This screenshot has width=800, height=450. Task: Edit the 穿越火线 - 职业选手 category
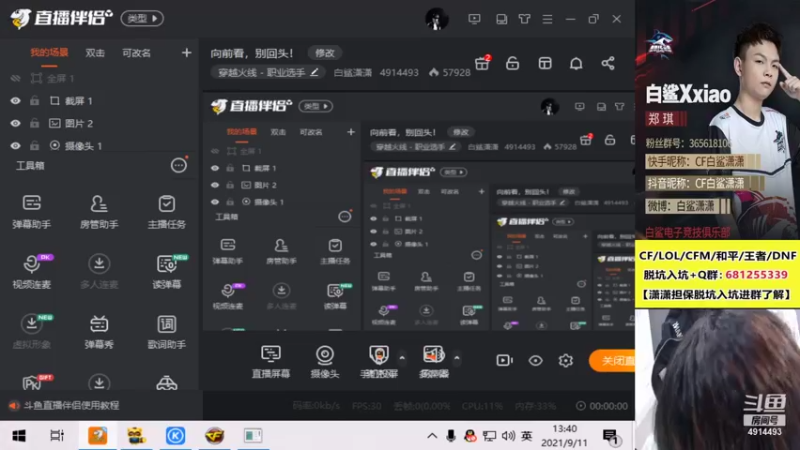[268, 72]
